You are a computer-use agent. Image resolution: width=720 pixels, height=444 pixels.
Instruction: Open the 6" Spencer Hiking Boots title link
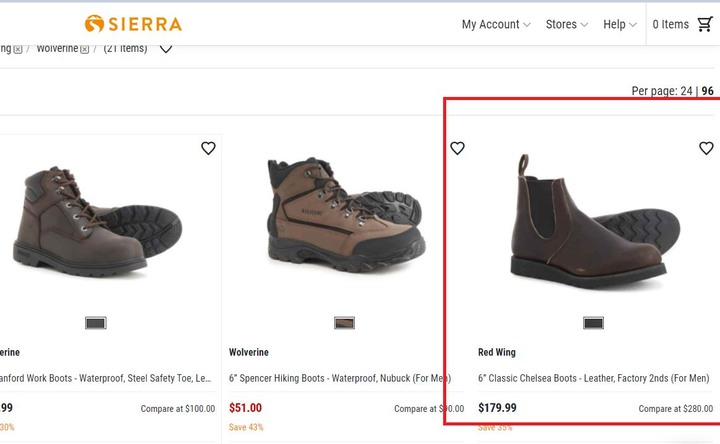point(334,378)
